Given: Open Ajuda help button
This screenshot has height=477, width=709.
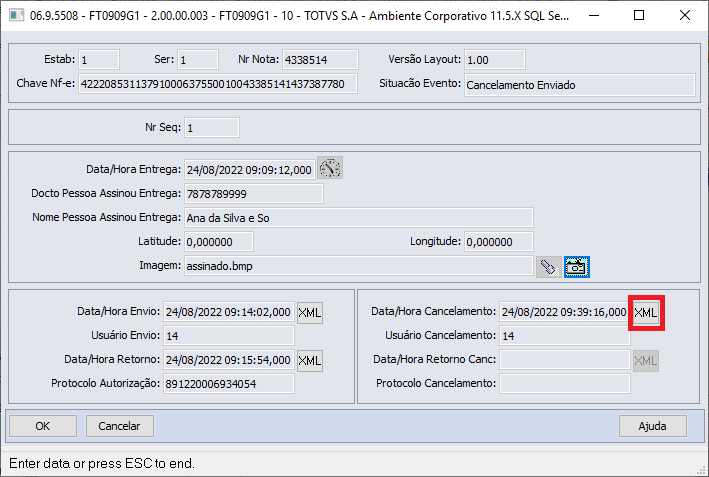Looking at the screenshot, I should click(x=652, y=426).
